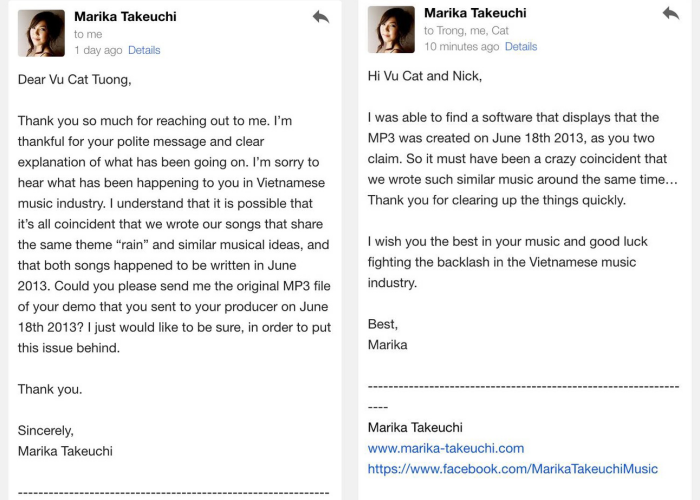Click the reply arrow on the left email
This screenshot has height=500, width=700.
321,17
